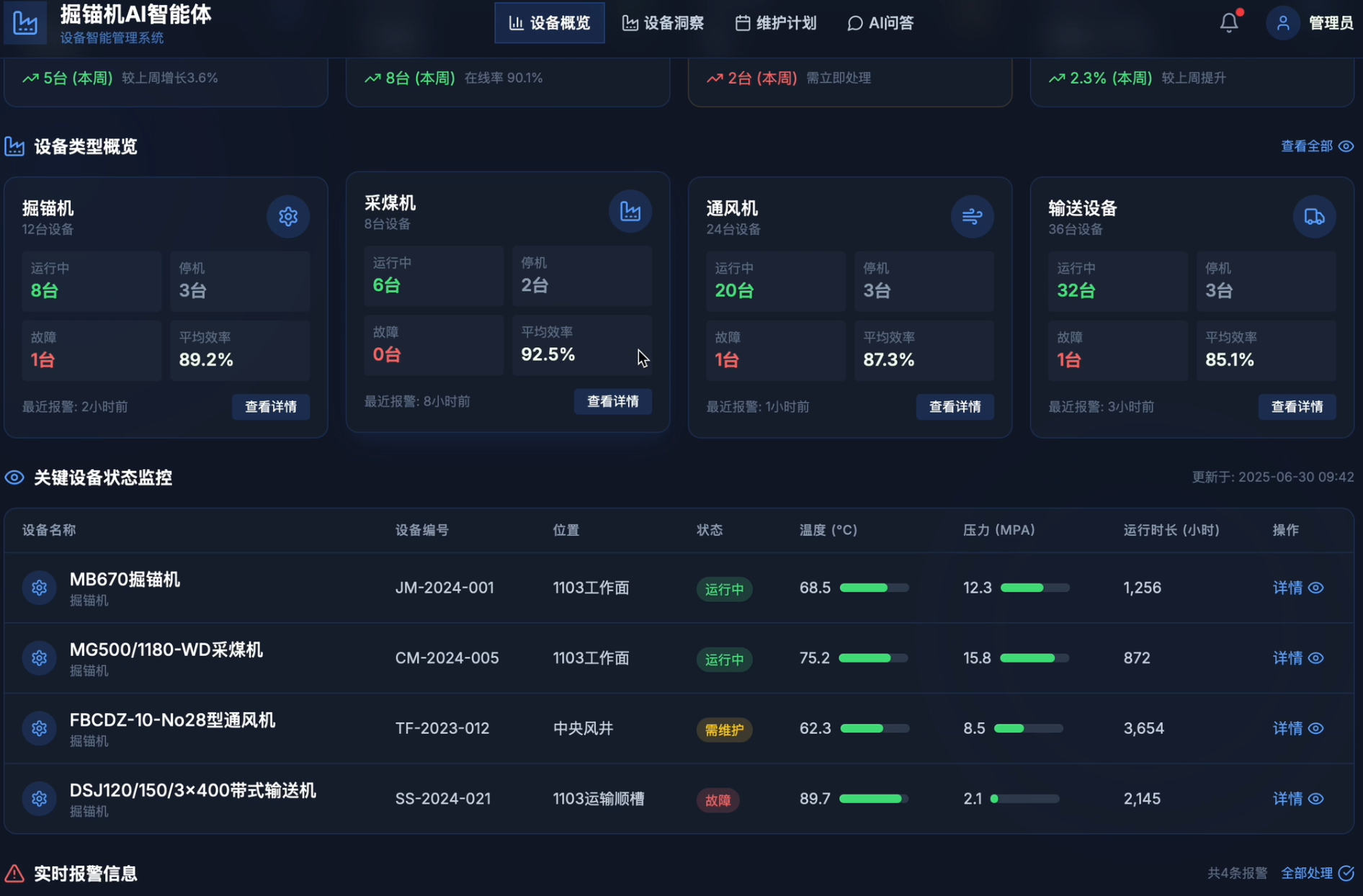Click the 温度 (°C) column header

click(828, 530)
